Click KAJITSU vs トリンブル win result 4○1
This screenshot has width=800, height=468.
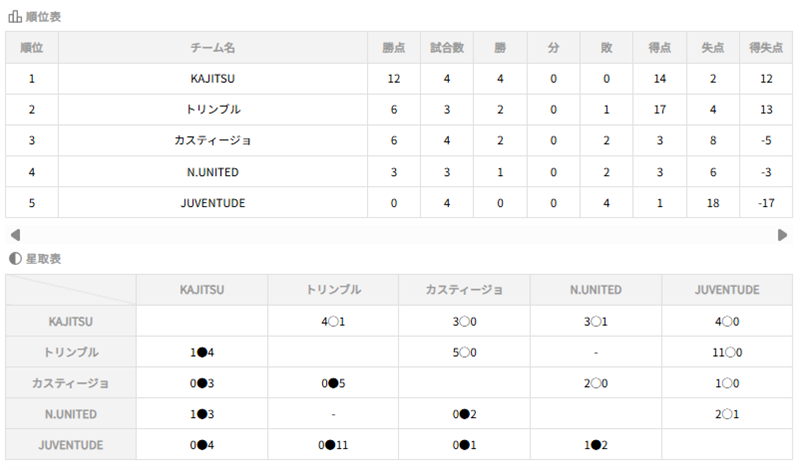coord(333,321)
